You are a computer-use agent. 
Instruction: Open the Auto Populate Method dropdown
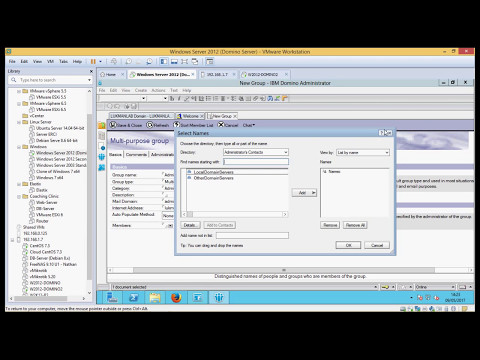168,216
